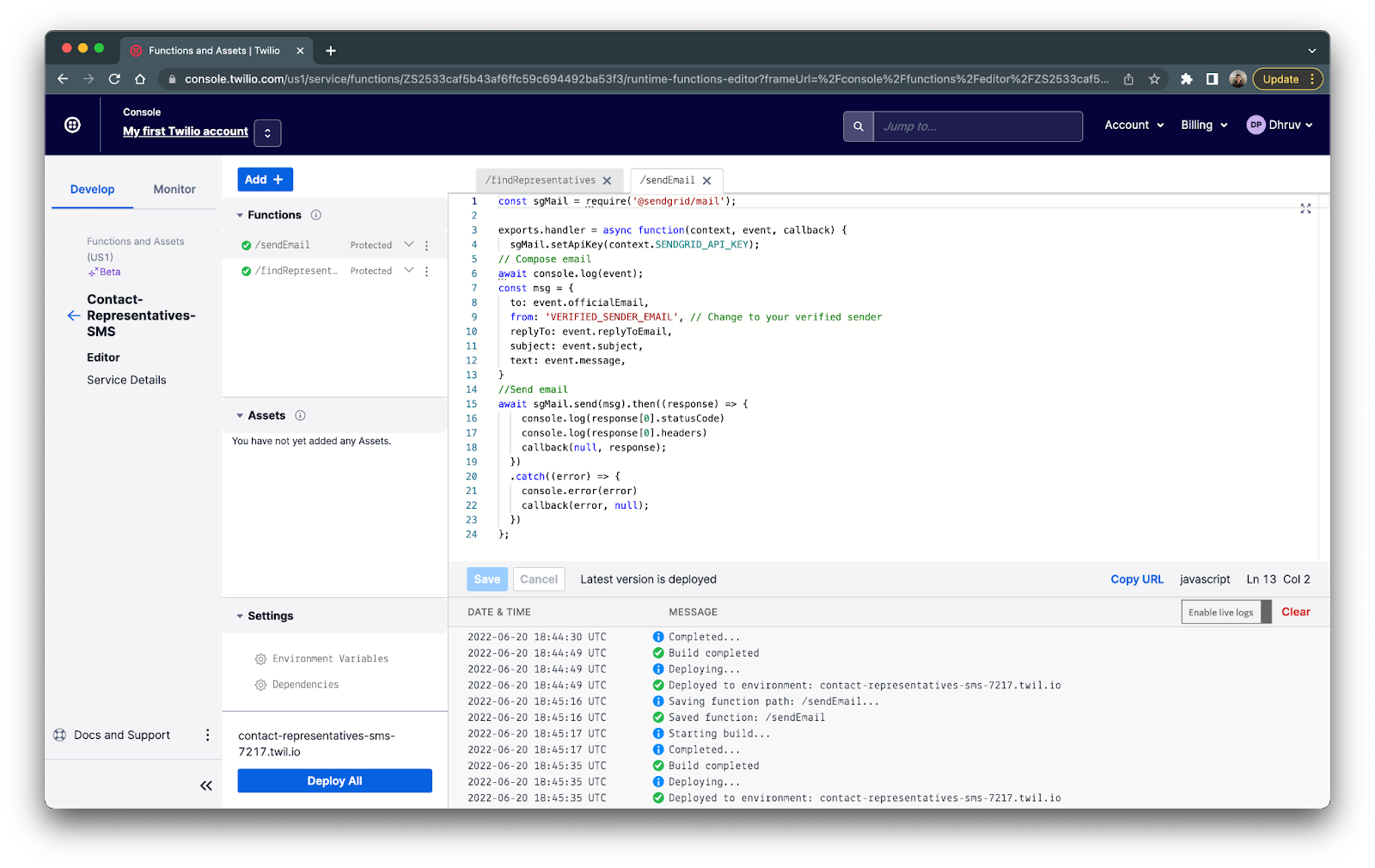The image size is (1375, 868).
Task: Select the /sendEmail editor tab
Action: 667,180
